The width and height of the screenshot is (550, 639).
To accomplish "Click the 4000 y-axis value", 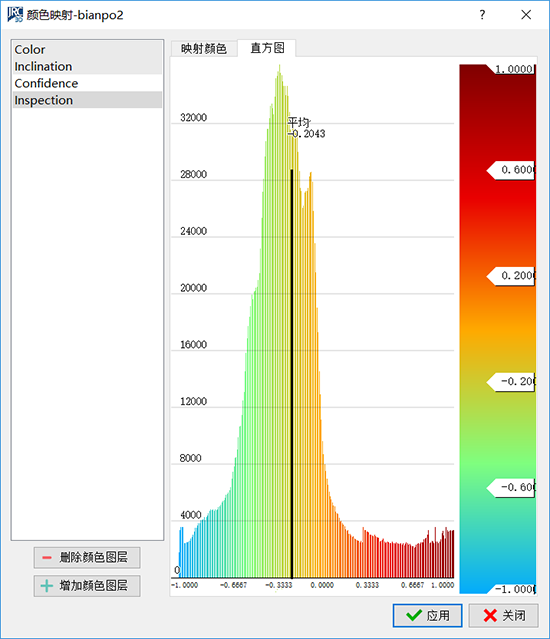I will pyautogui.click(x=191, y=515).
